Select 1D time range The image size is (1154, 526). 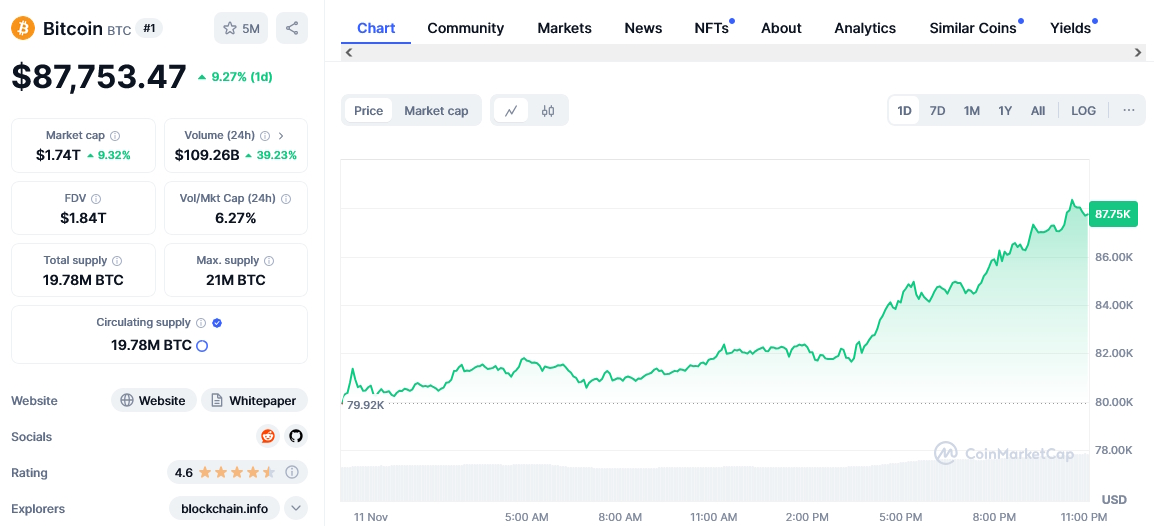tap(905, 110)
